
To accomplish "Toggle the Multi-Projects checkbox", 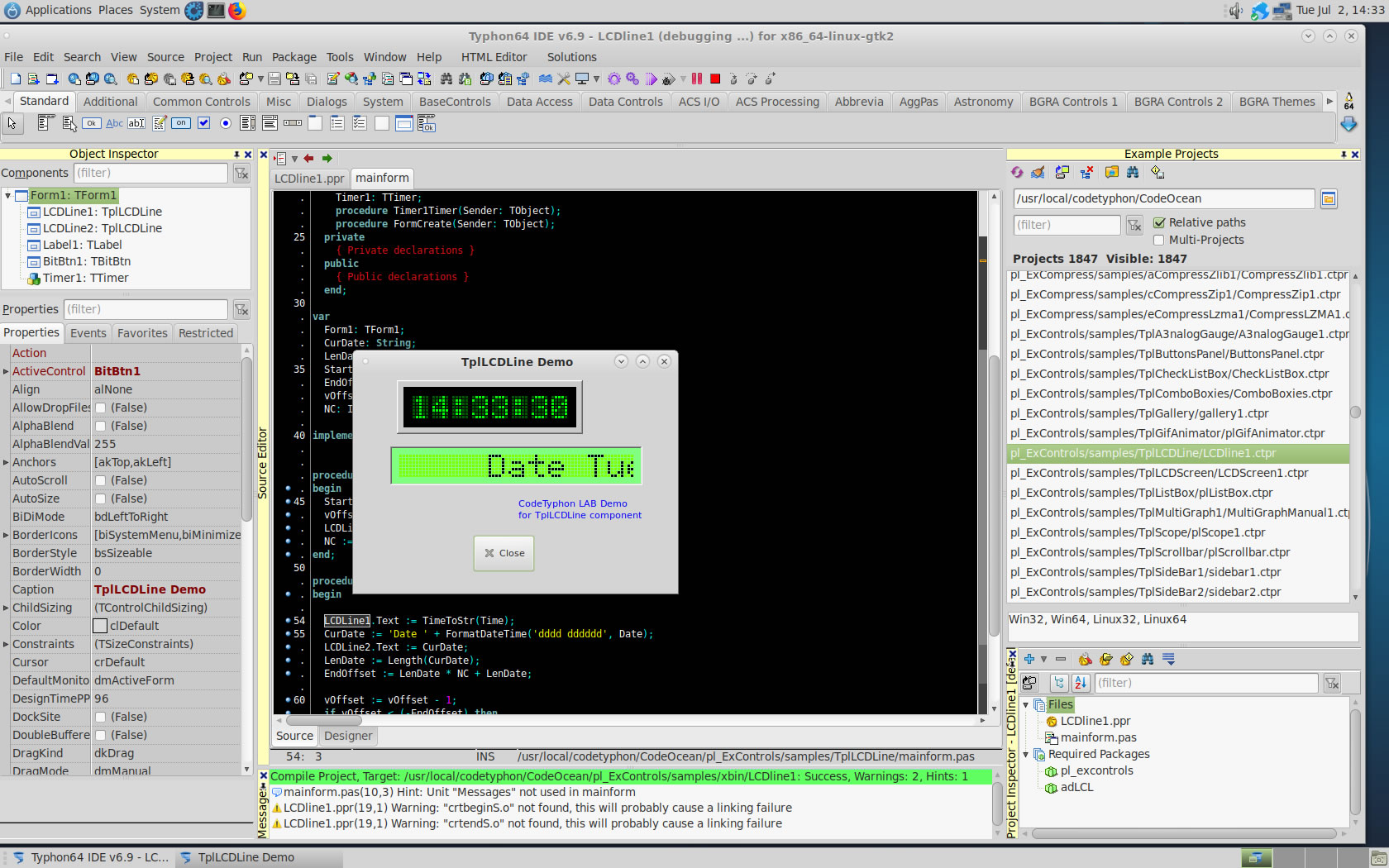I will 1159,240.
